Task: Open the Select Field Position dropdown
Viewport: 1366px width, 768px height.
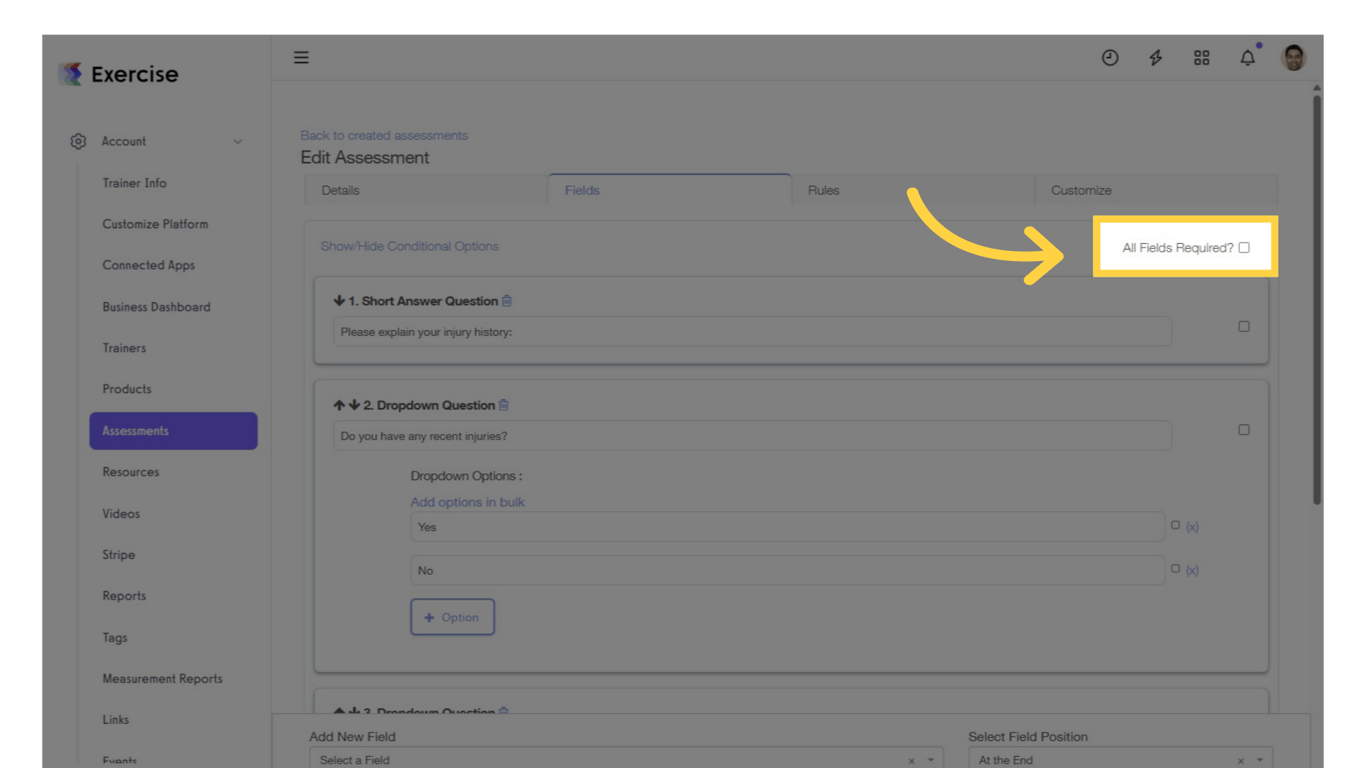Action: point(1110,759)
